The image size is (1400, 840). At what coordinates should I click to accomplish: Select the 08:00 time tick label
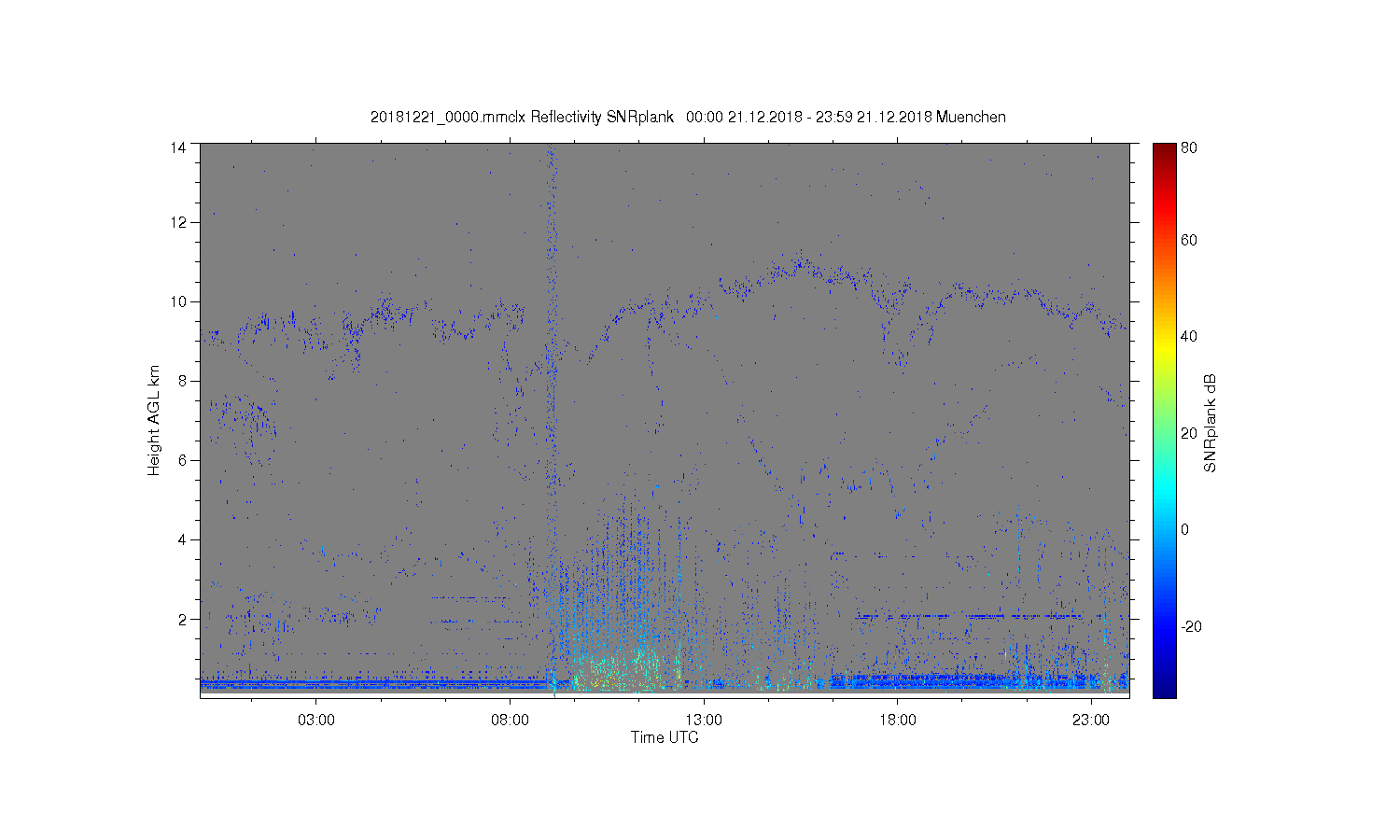pos(510,721)
